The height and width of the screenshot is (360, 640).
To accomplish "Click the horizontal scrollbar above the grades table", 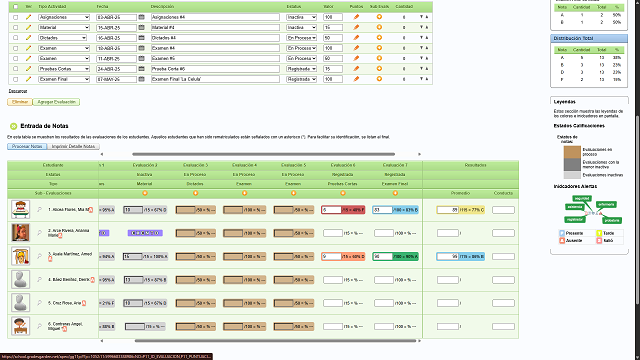I will point(263,154).
